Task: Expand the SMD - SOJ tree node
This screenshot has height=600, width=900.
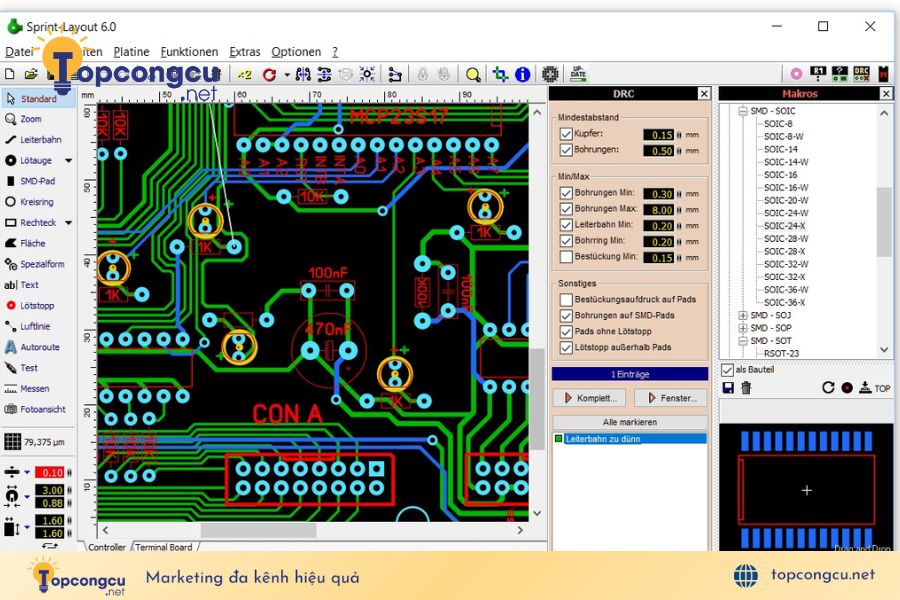Action: (x=743, y=315)
